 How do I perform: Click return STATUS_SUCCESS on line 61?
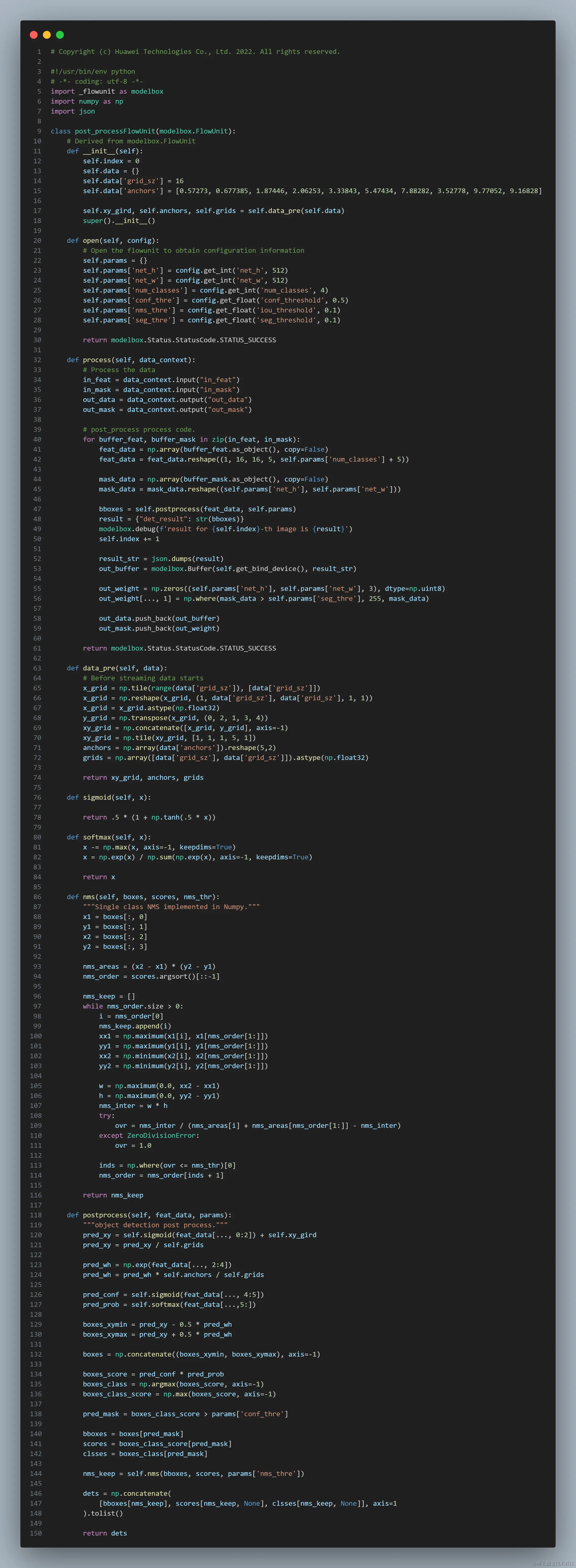click(179, 648)
